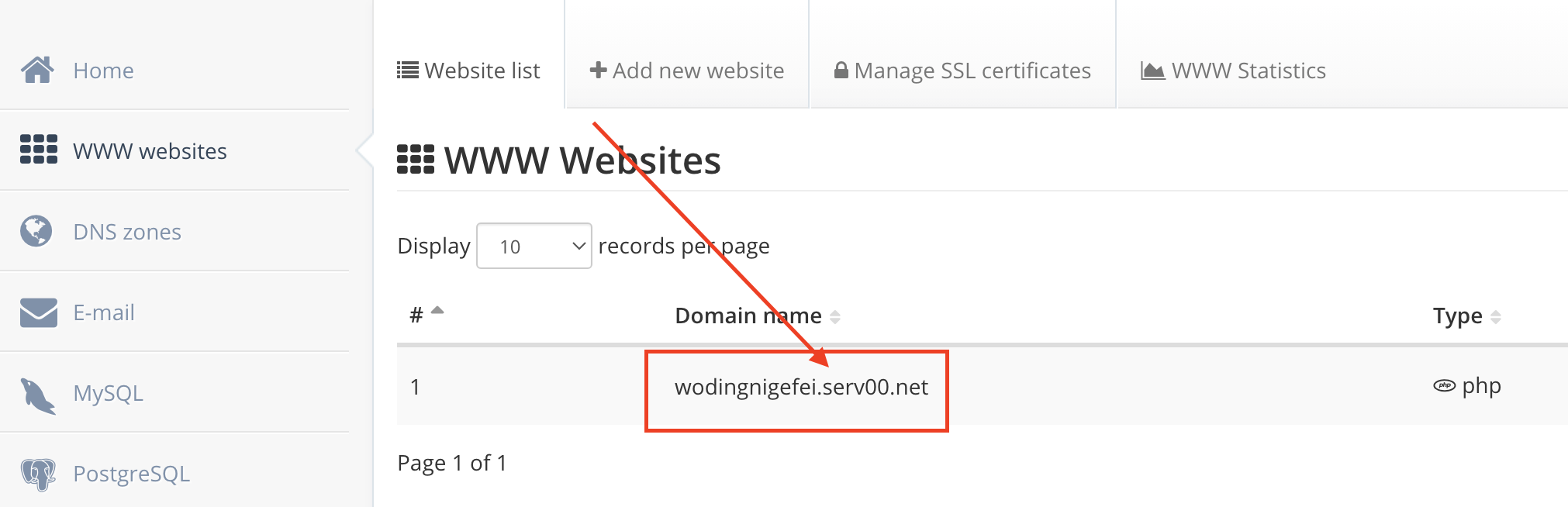Click the Home house icon in sidebar
Viewport: 1568px width, 507px height.
[37, 70]
